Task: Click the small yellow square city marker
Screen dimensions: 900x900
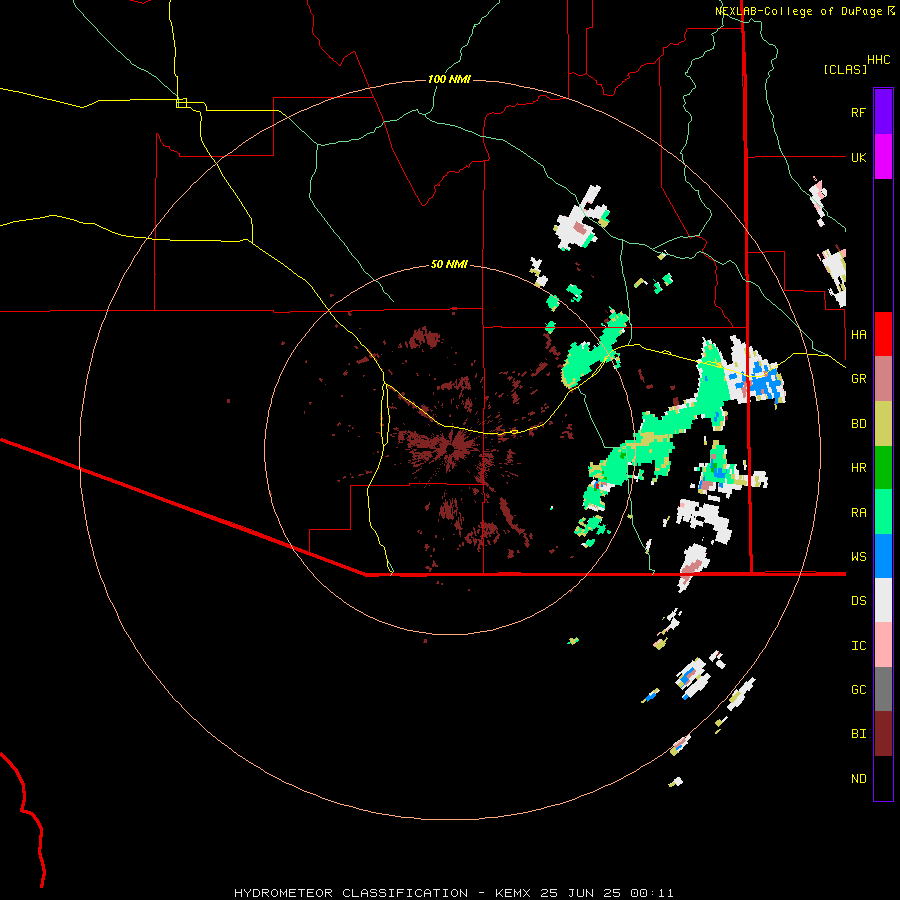Action: coord(181,103)
